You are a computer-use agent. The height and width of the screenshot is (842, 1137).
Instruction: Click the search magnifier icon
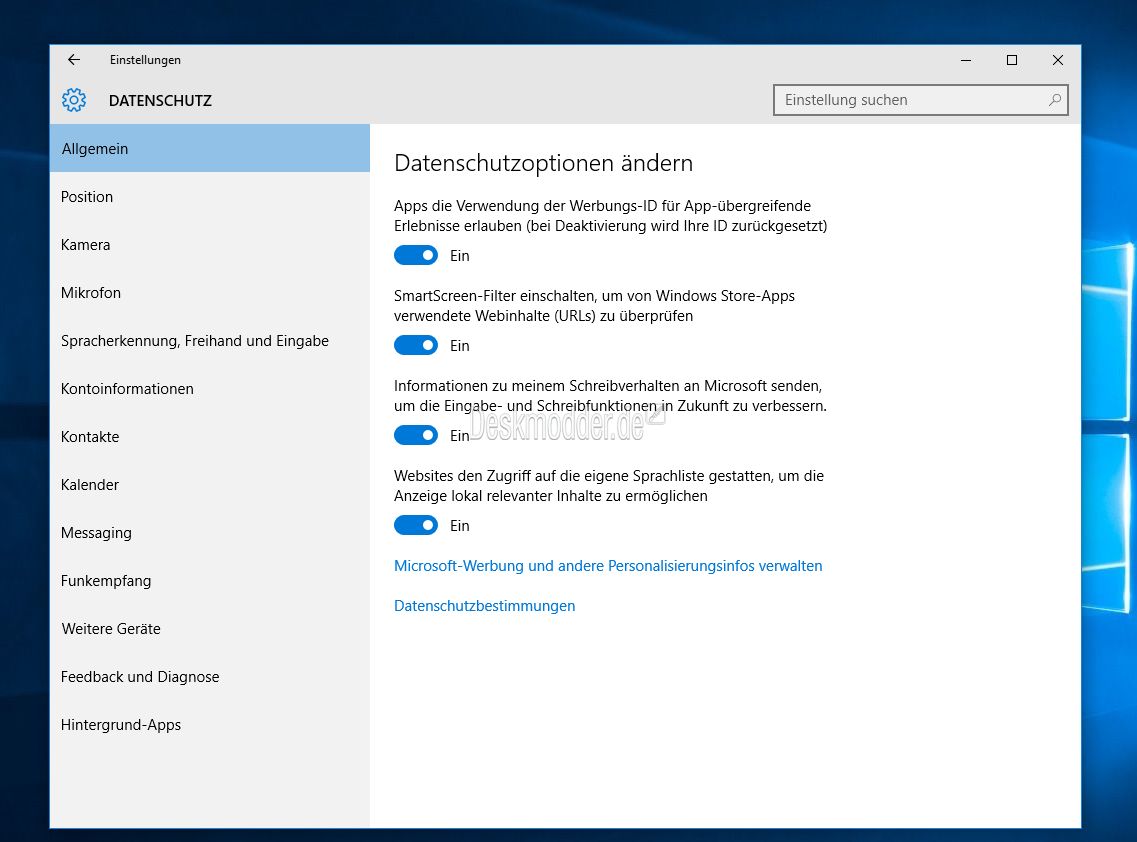coord(1054,100)
